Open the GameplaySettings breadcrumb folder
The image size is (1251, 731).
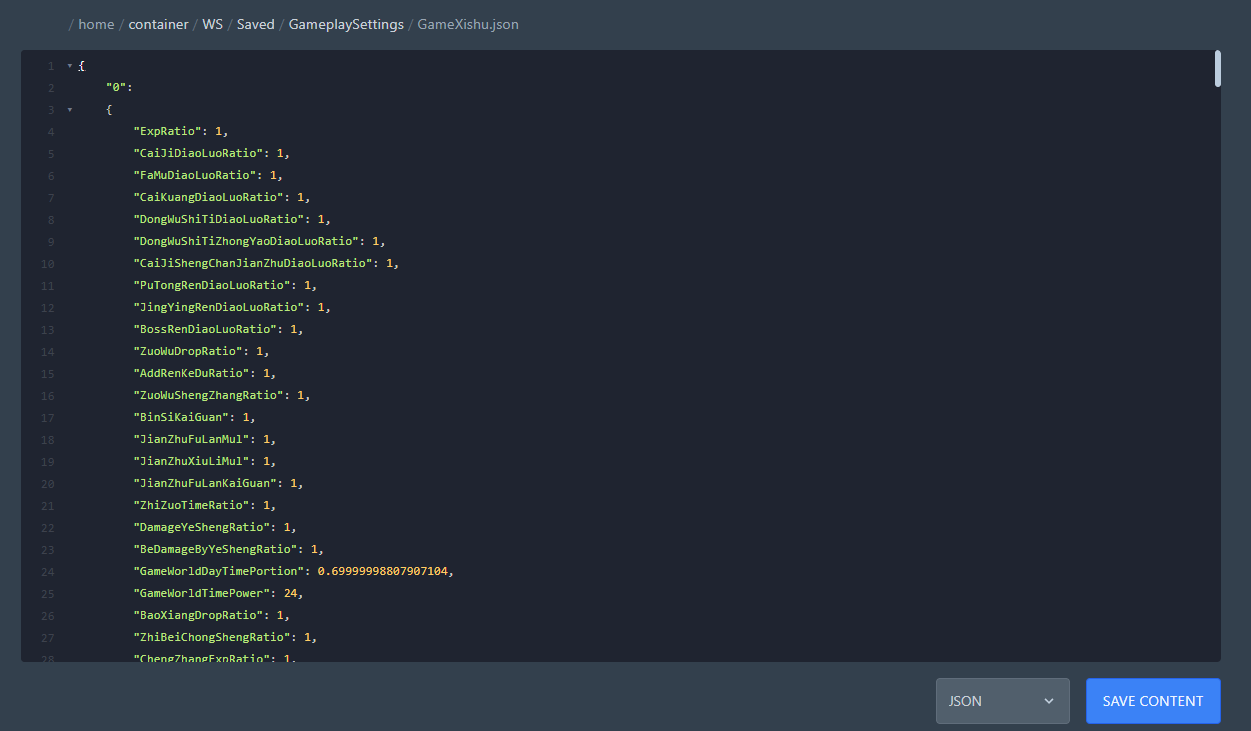[346, 24]
